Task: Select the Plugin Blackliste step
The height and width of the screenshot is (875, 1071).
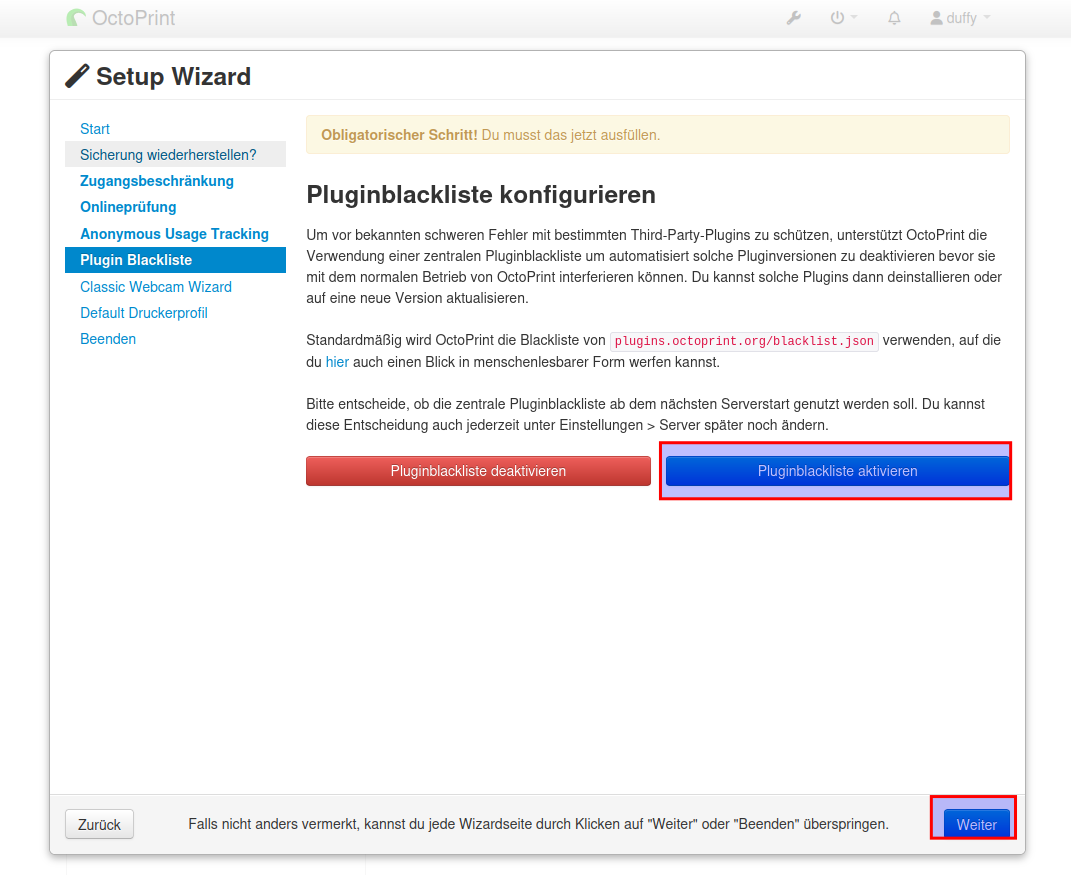Action: (x=136, y=260)
